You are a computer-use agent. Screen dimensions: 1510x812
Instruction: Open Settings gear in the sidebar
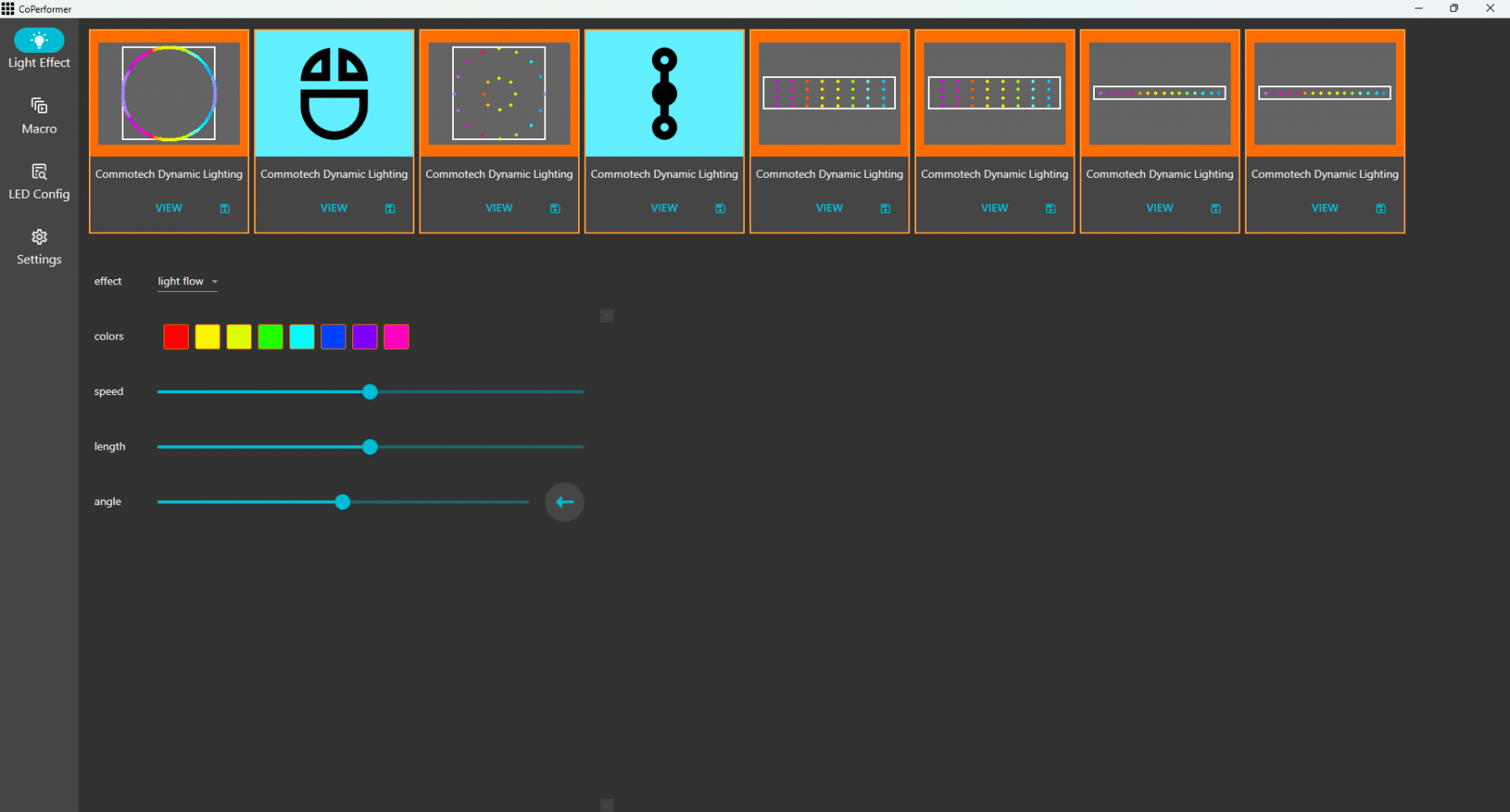[39, 247]
